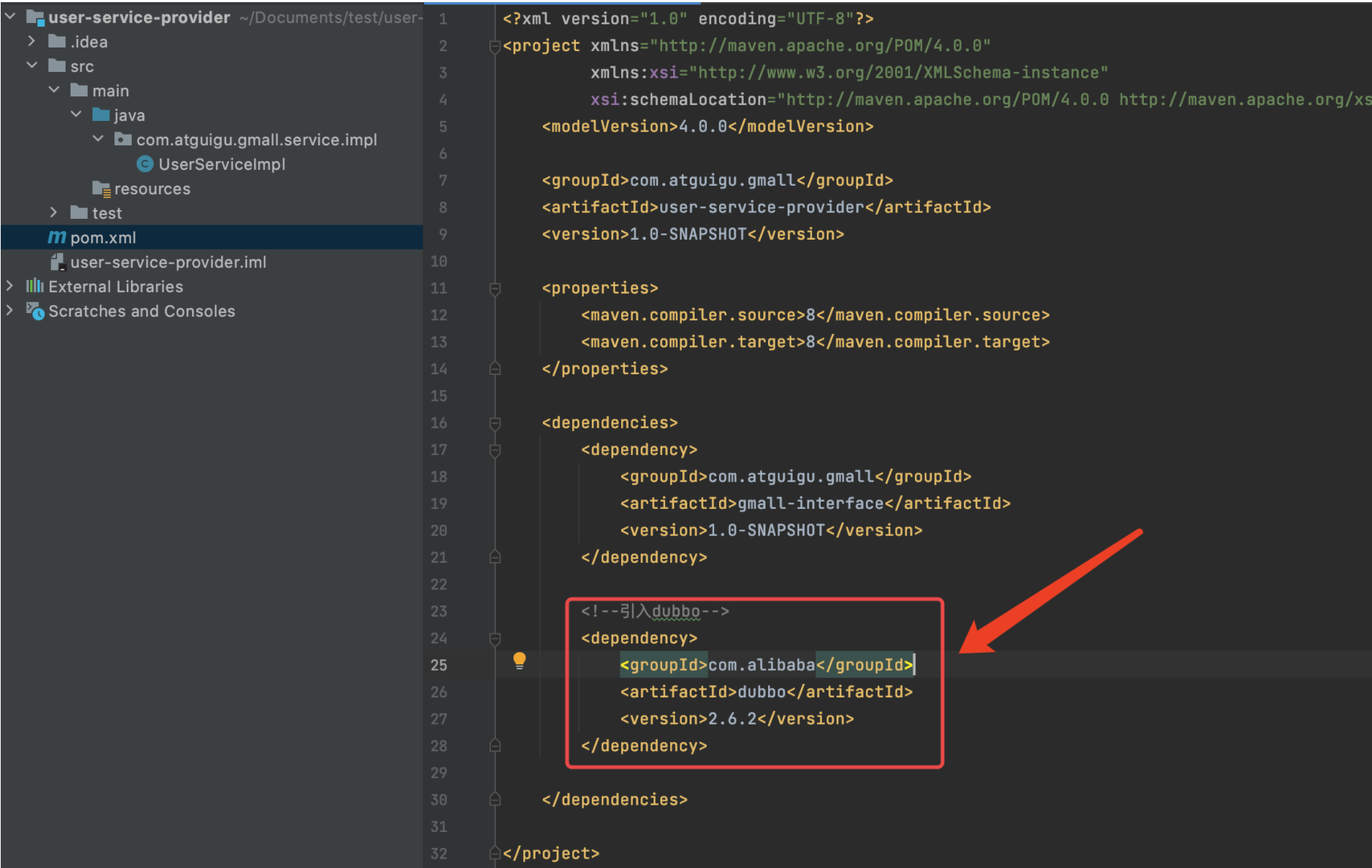Image resolution: width=1372 pixels, height=868 pixels.
Task: Fold the first dependency at line 17
Action: click(x=495, y=451)
